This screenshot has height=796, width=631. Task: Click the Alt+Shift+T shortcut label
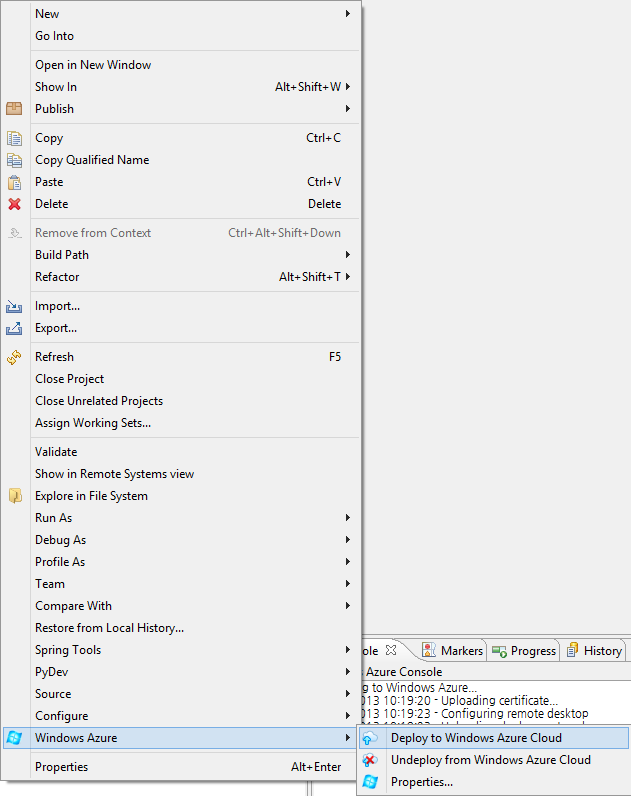pos(310,277)
